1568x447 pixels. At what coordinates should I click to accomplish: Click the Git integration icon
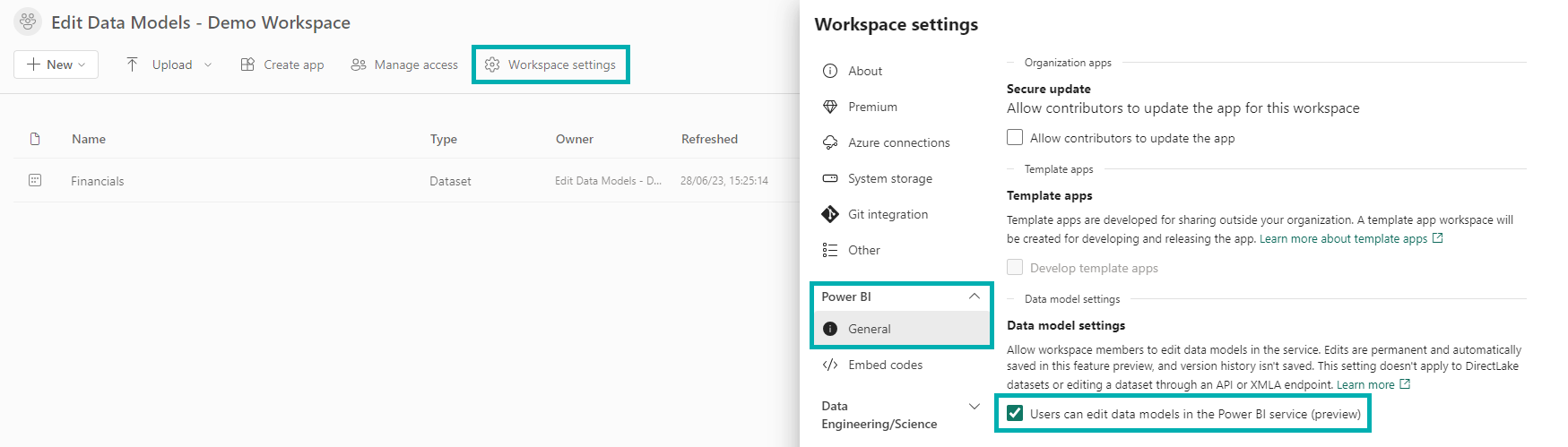point(830,214)
